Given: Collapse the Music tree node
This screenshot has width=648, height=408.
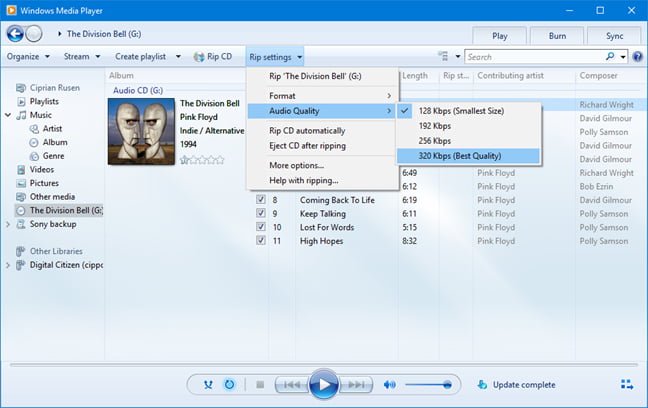Looking at the screenshot, I should point(8,115).
